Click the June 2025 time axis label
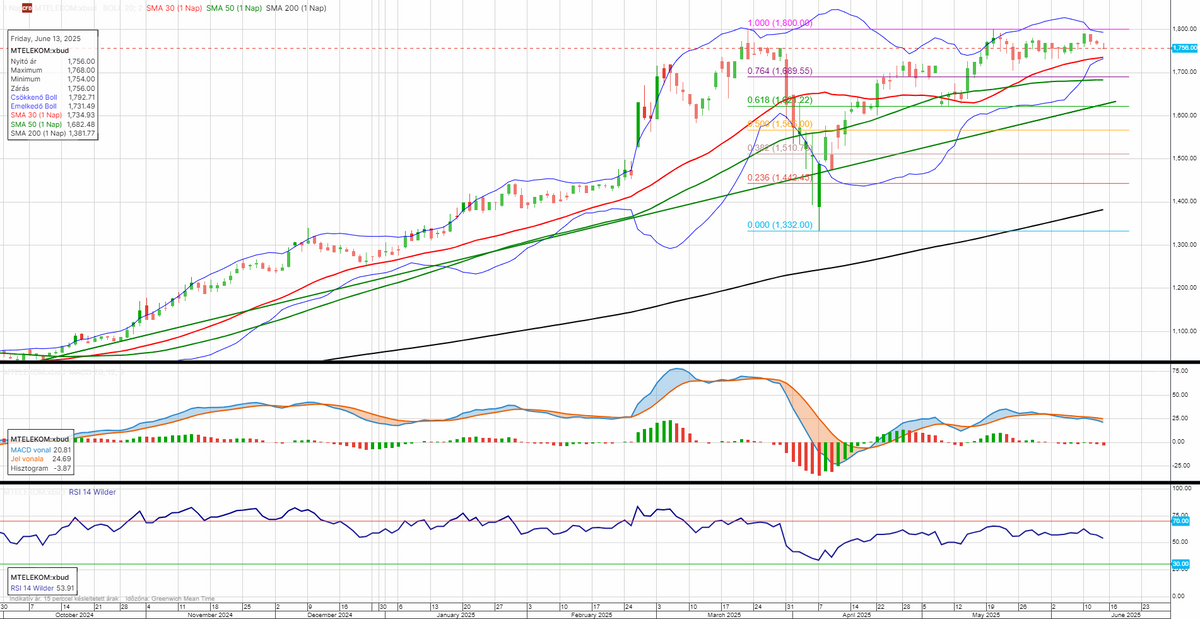This screenshot has height=619, width=1200. coord(1128,615)
